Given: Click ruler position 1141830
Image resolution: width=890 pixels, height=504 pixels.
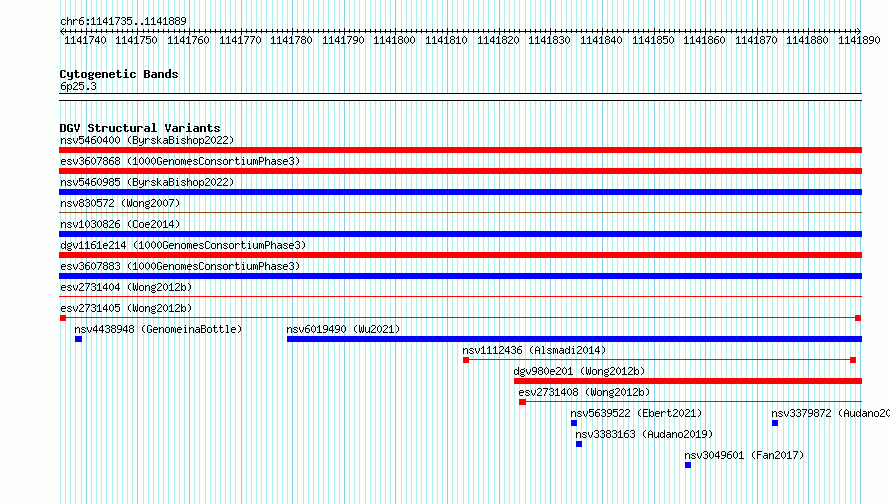Looking at the screenshot, I should pos(549,40).
